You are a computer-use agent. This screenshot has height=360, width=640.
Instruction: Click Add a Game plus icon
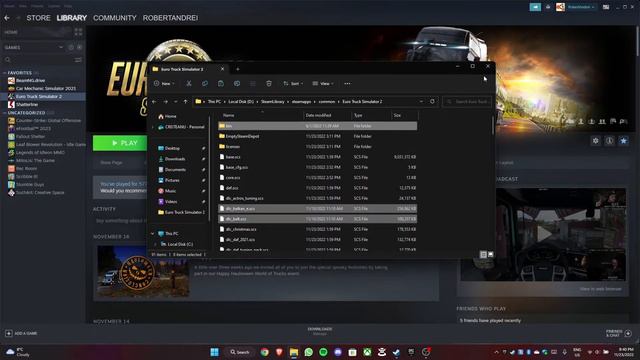pyautogui.click(x=9, y=333)
